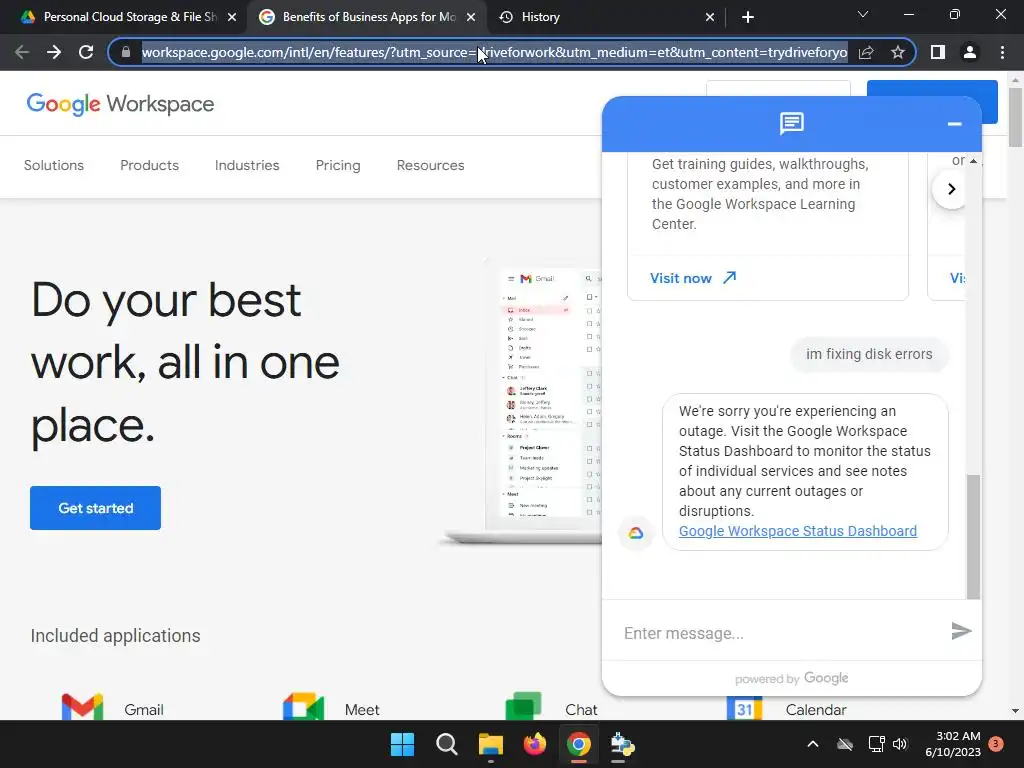1024x768 pixels.
Task: View site information lock icon
Action: (x=126, y=52)
